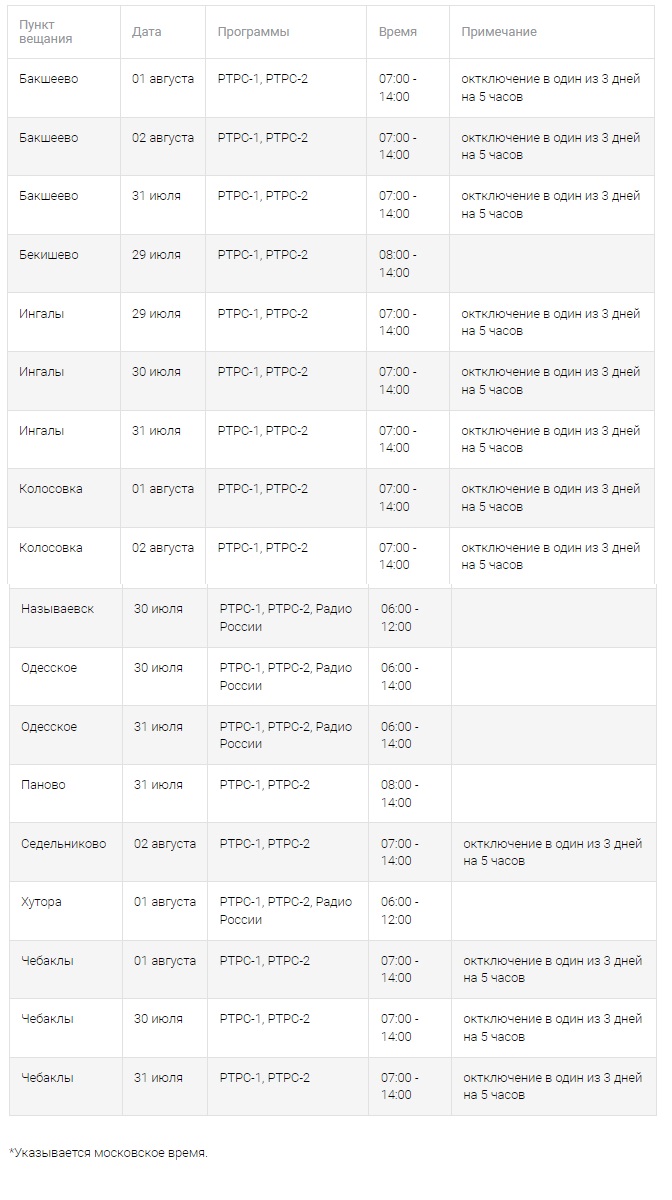
Task: Click the Паново station name
Action: 43,785
